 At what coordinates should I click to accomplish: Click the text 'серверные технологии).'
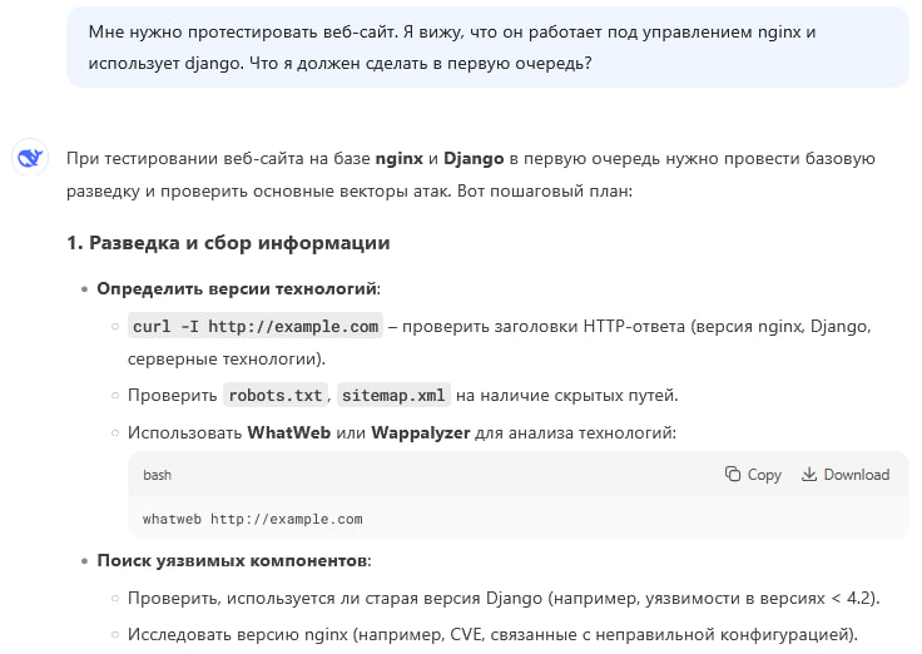[x=226, y=359]
